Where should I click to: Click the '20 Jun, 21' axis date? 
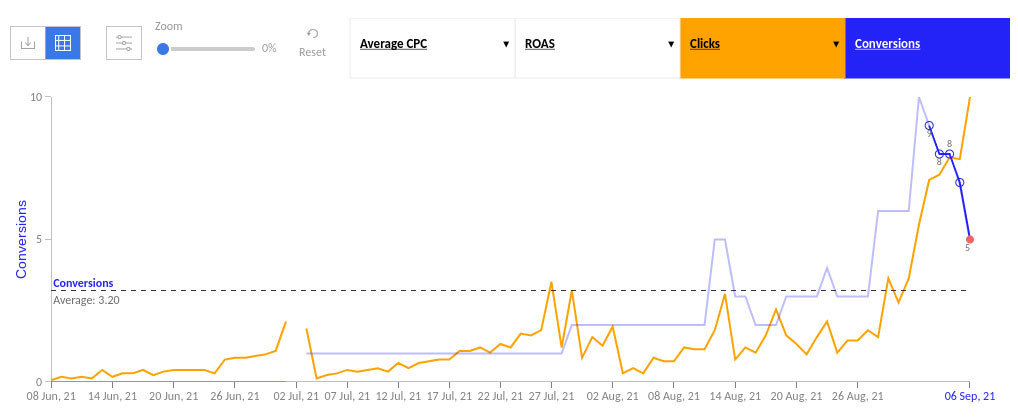click(x=174, y=395)
